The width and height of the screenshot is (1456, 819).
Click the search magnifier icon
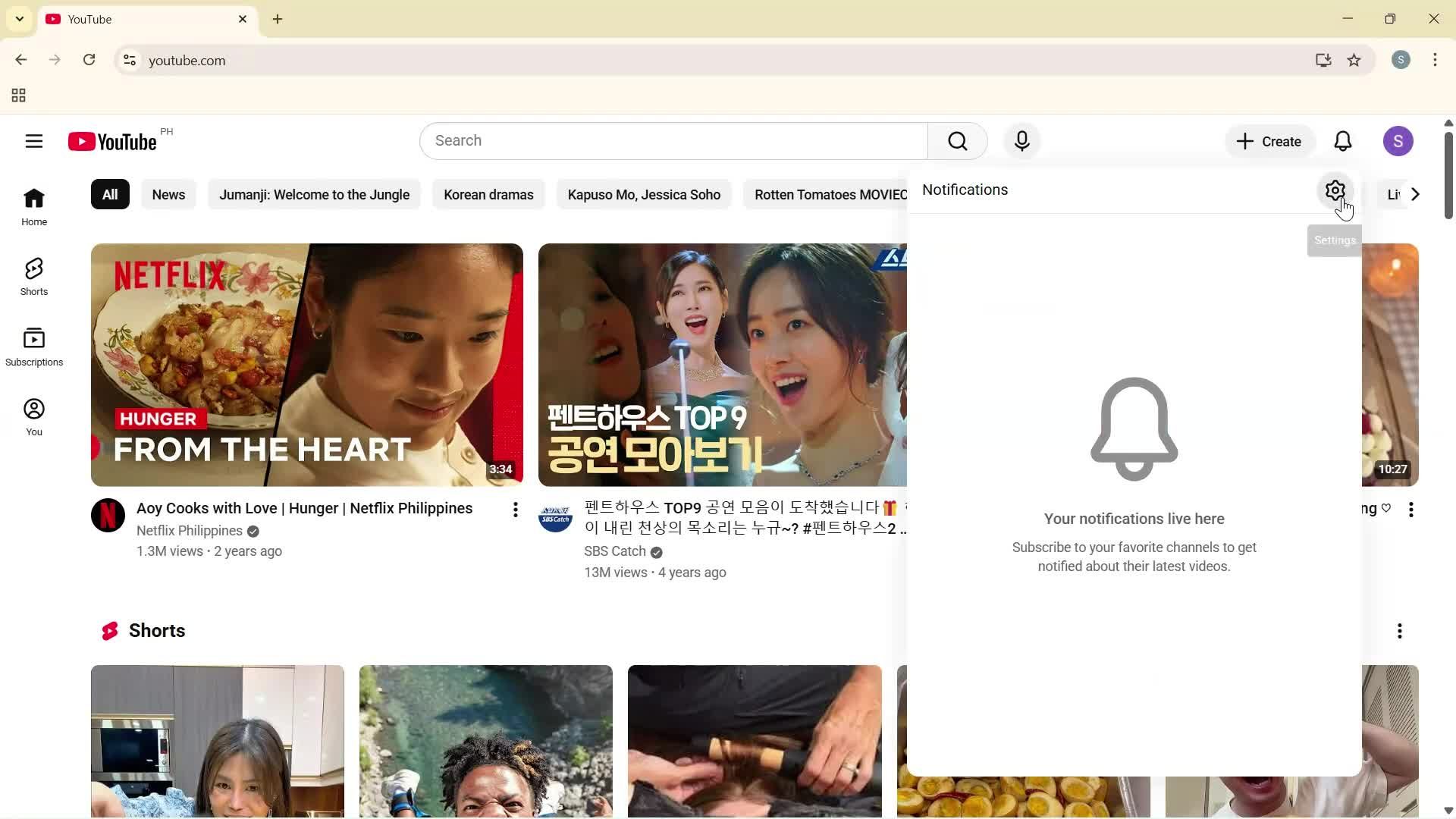pyautogui.click(x=957, y=141)
